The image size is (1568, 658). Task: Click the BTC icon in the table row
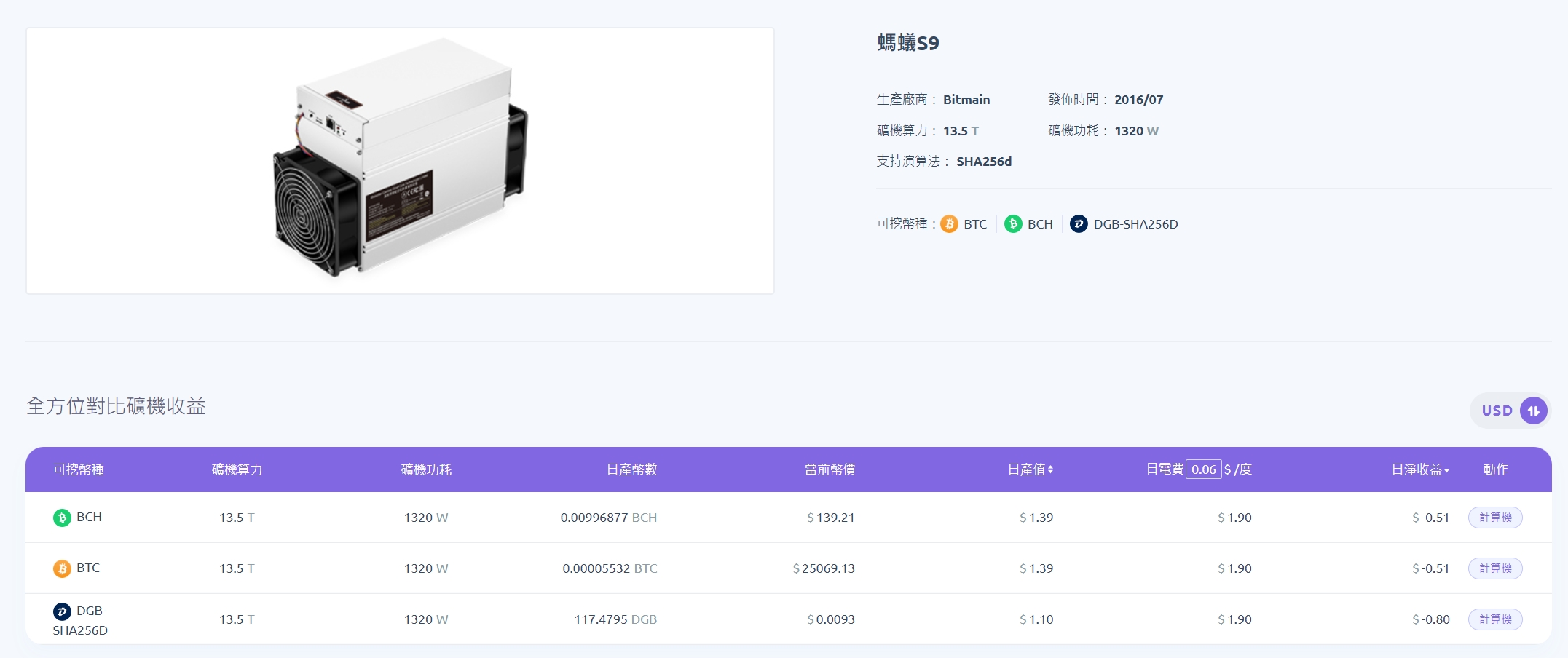point(62,568)
